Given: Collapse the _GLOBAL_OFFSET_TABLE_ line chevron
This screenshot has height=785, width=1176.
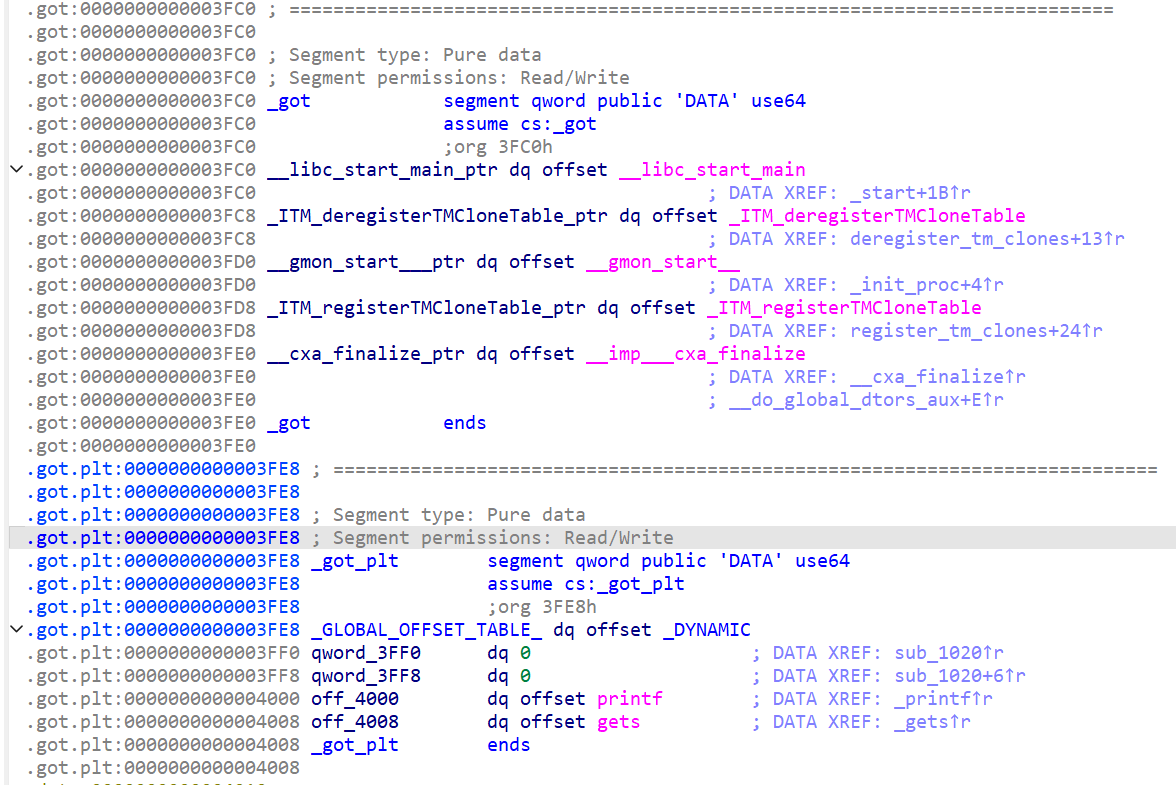Looking at the screenshot, I should (x=16, y=630).
